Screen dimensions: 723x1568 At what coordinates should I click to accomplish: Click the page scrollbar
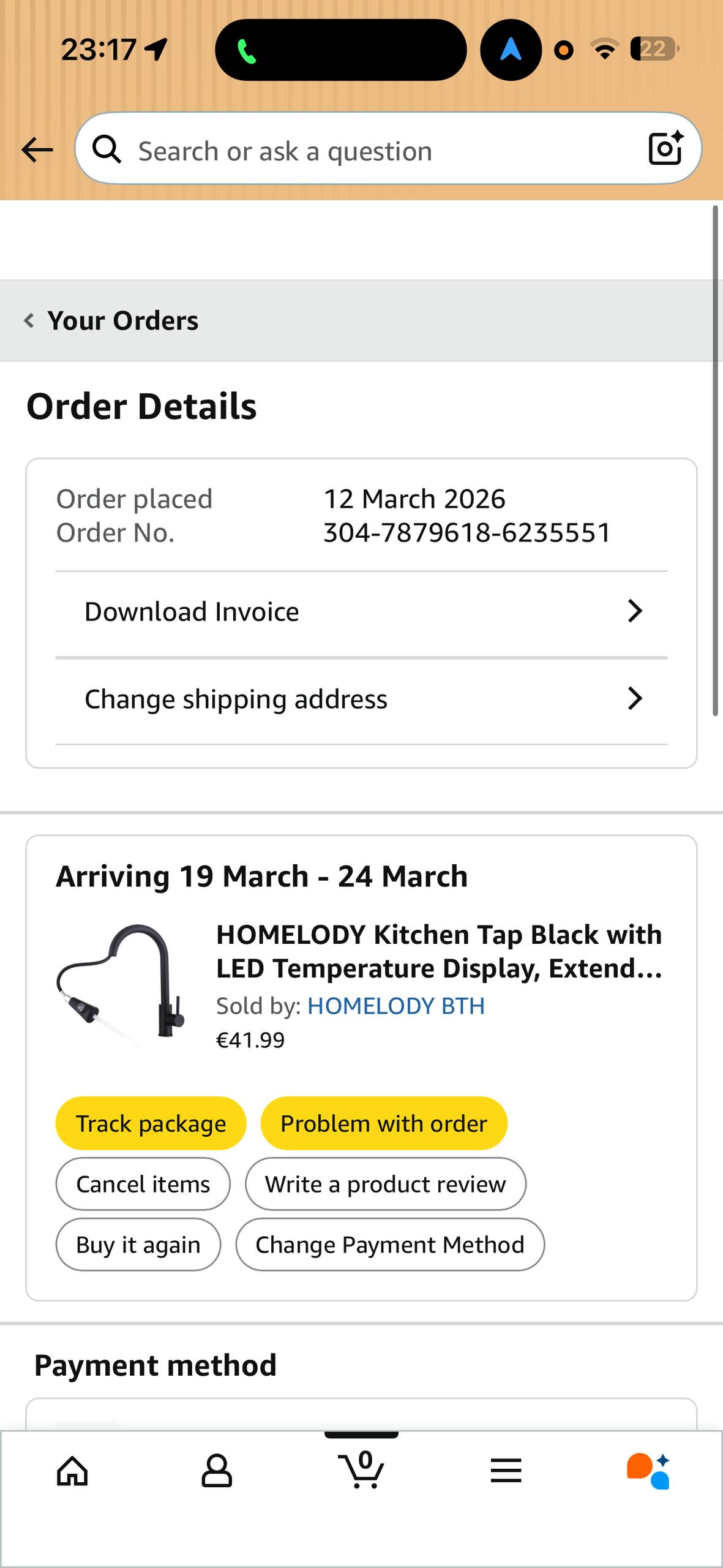click(714, 461)
